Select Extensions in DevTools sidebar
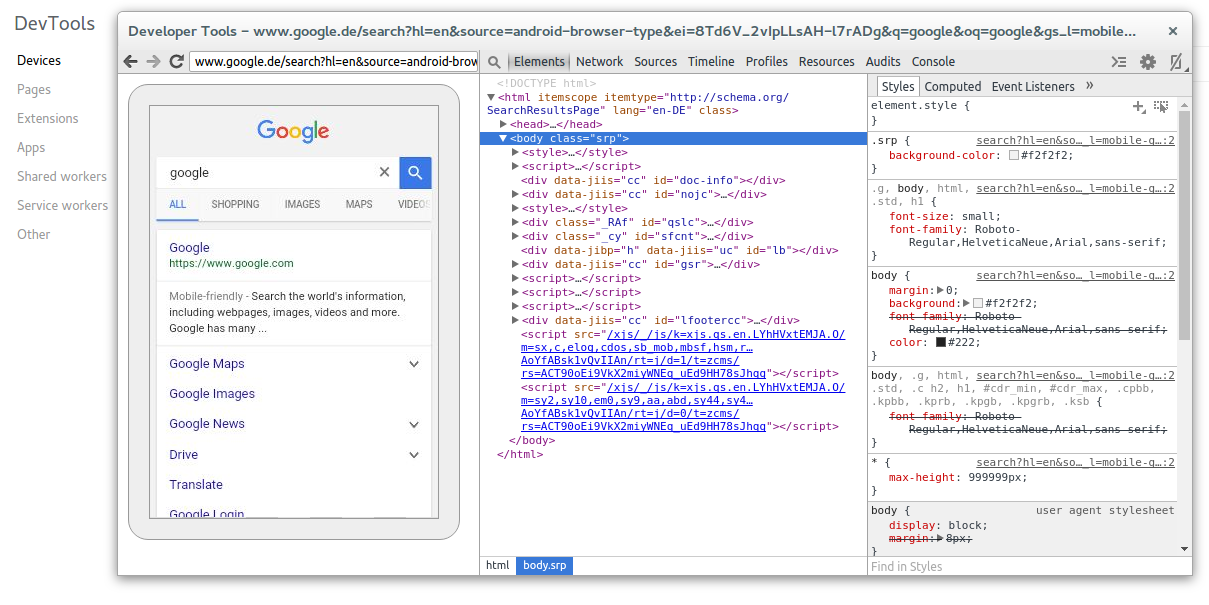 47,118
